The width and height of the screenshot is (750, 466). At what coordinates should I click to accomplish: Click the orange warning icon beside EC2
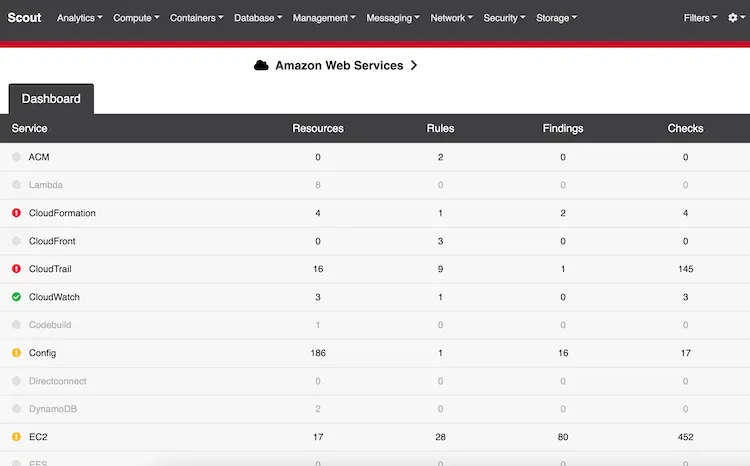click(16, 437)
